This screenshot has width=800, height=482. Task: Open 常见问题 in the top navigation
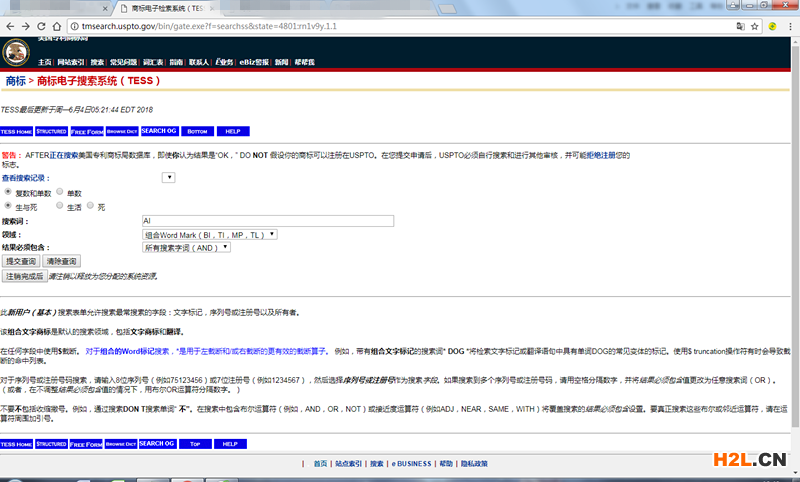[x=123, y=62]
